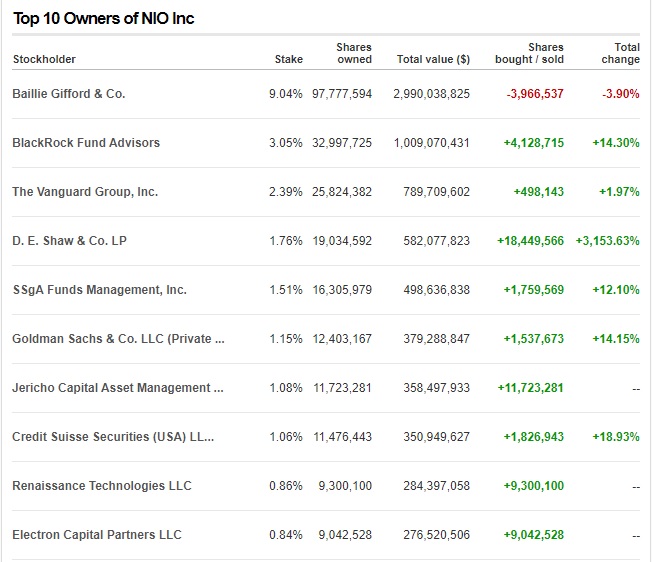
Task: Select Credit Suisse Securities (USA) row name
Action: (x=113, y=437)
